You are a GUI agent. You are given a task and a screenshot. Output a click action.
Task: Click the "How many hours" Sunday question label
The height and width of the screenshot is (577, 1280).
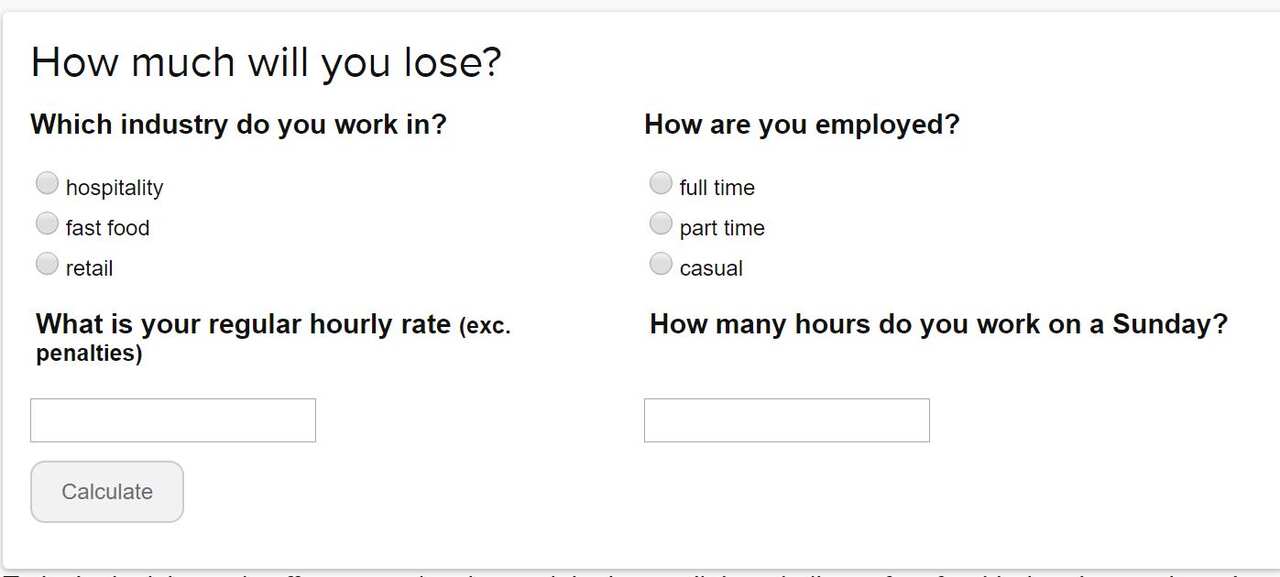(937, 325)
